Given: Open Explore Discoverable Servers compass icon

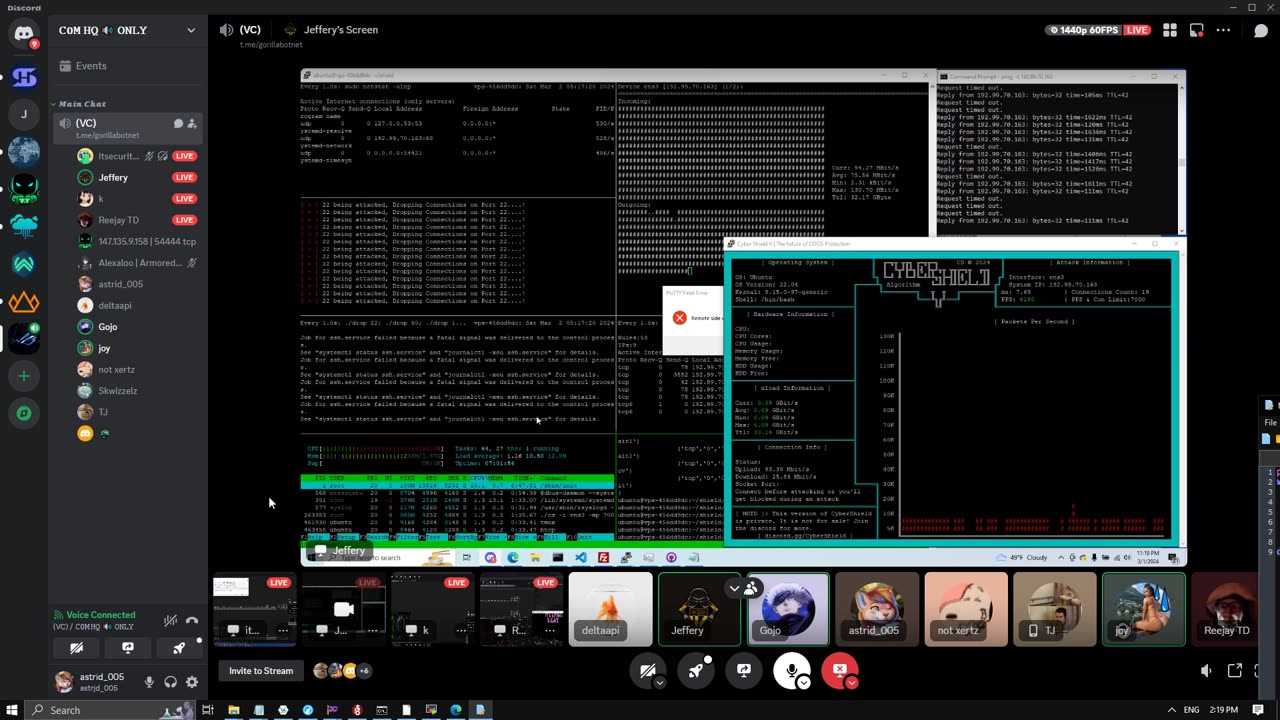Looking at the screenshot, I should [24, 413].
